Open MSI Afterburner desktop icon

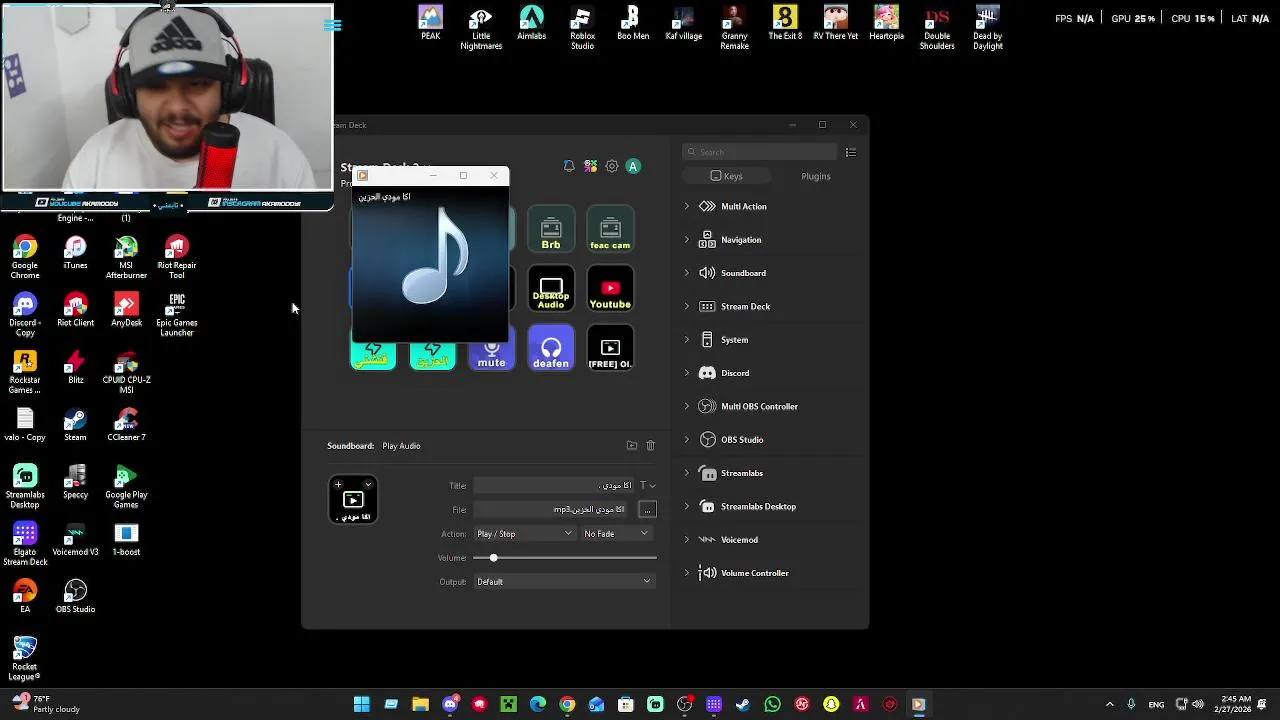coord(126,258)
